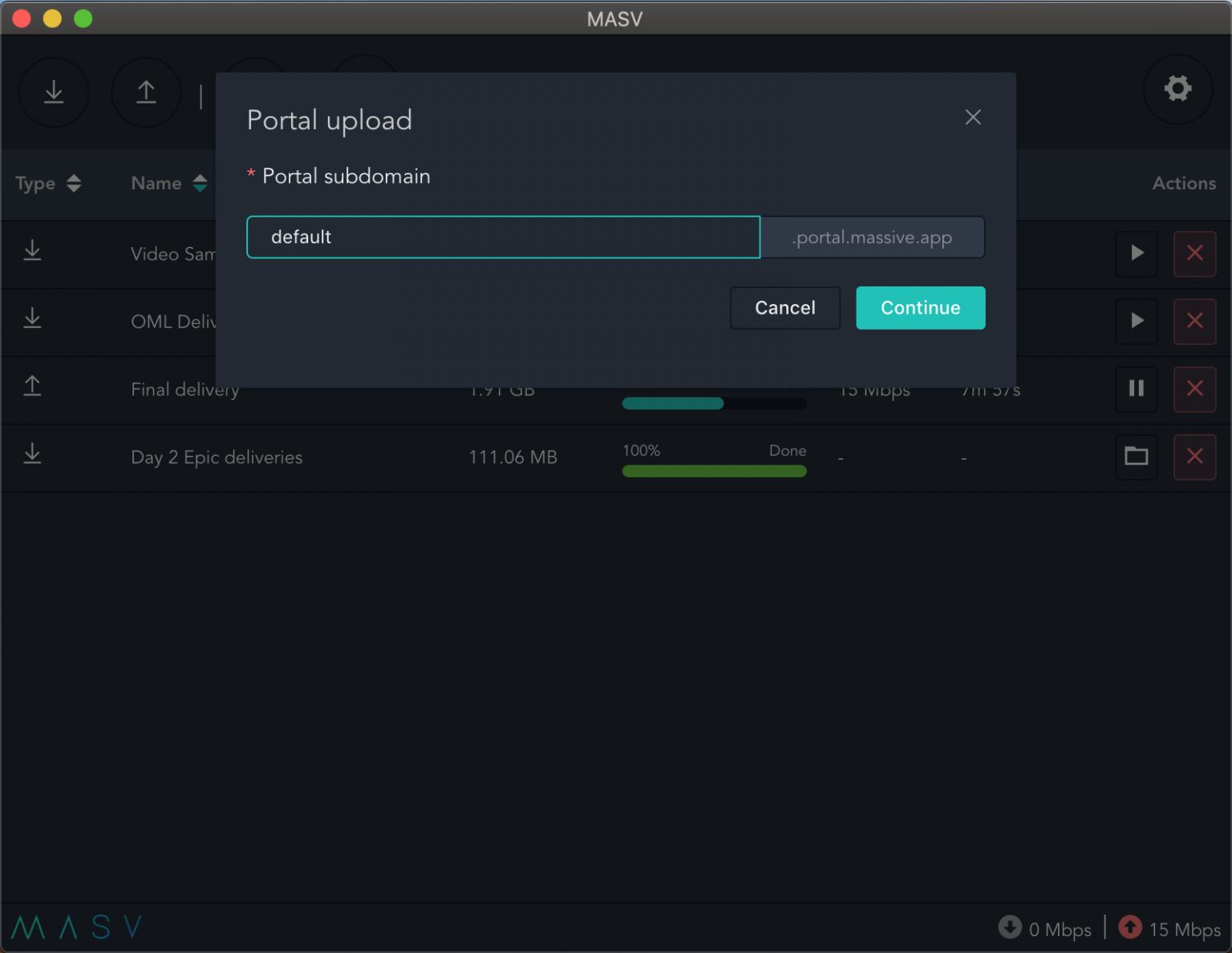Pause the Final delivery upload
This screenshot has width=1232, height=953.
click(x=1136, y=389)
